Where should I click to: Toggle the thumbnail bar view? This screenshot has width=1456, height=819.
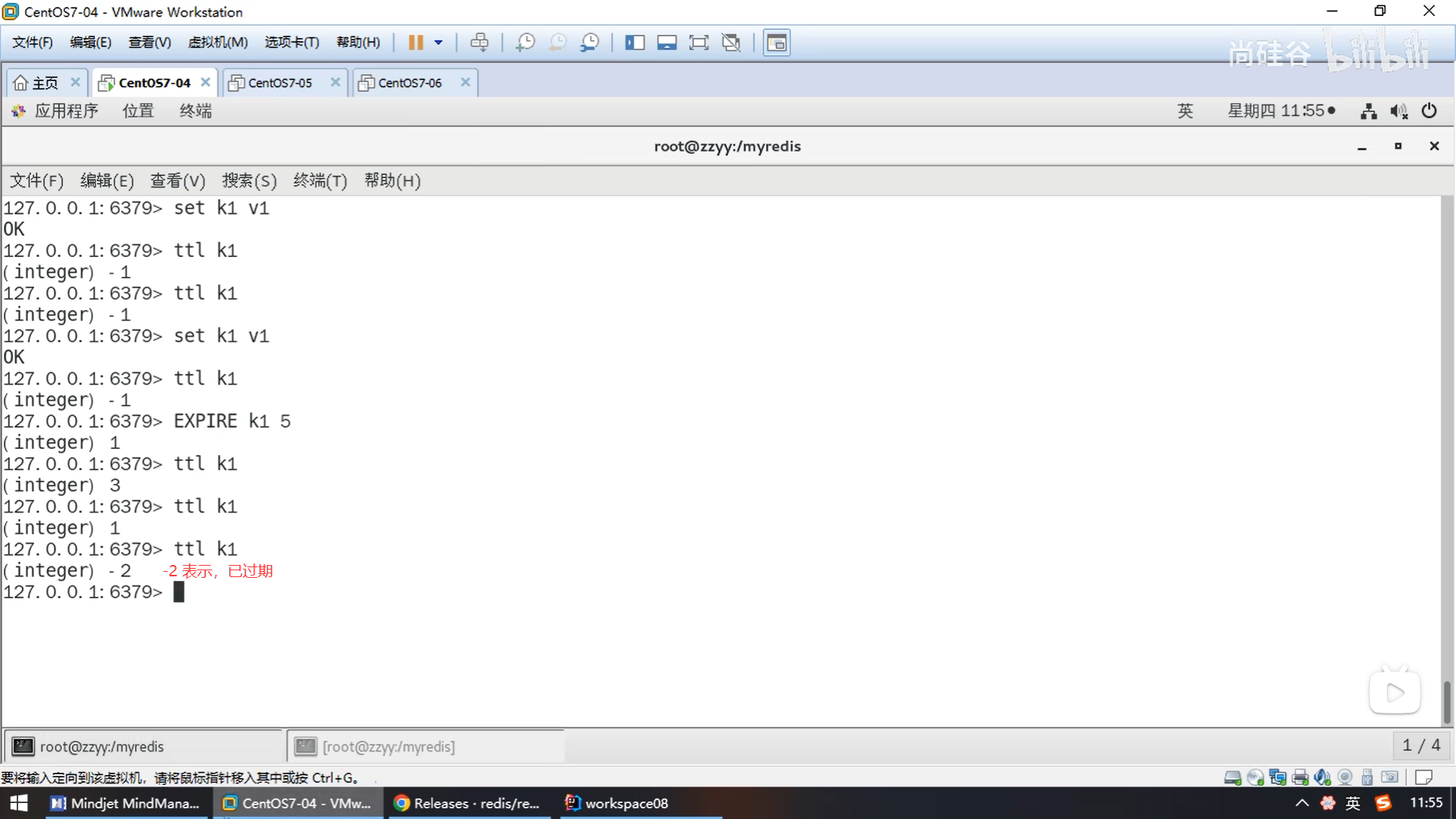click(x=667, y=42)
